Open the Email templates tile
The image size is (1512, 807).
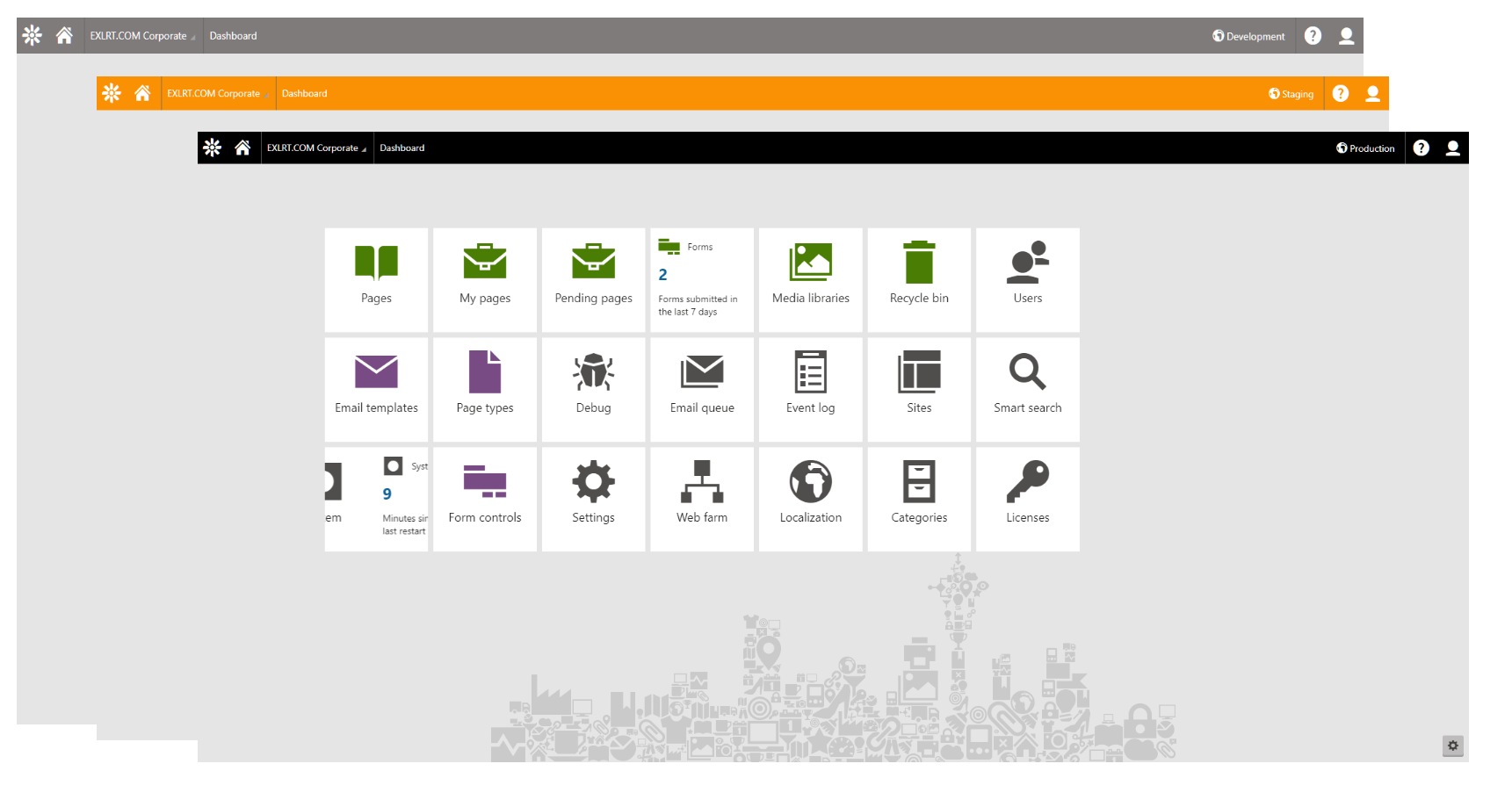(x=376, y=390)
